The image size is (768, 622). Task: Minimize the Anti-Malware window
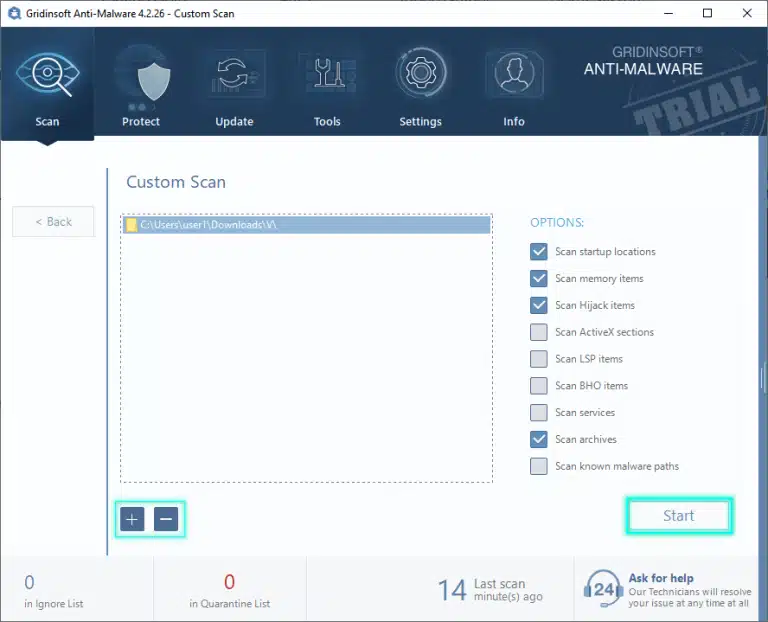pyautogui.click(x=669, y=13)
